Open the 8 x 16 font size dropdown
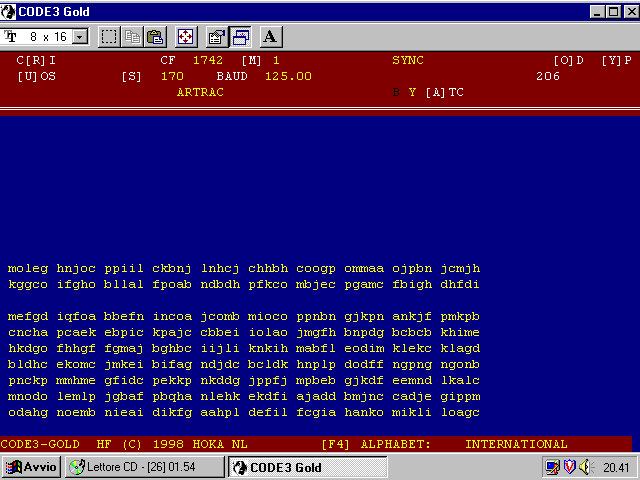 pyautogui.click(x=79, y=37)
